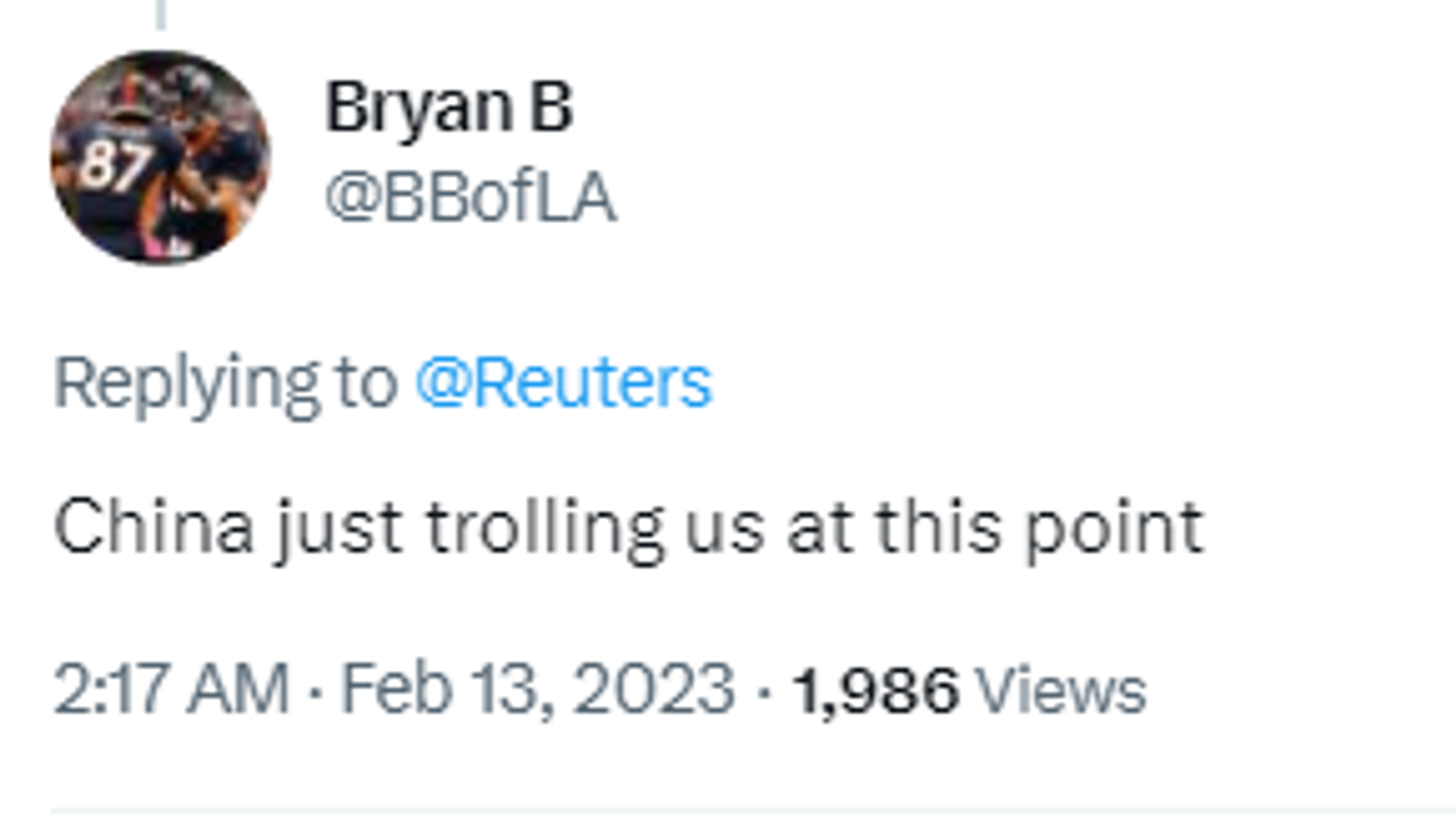This screenshot has width=1456, height=833.
Task: Click the divider line below the tweet
Action: pyautogui.click(x=753, y=812)
